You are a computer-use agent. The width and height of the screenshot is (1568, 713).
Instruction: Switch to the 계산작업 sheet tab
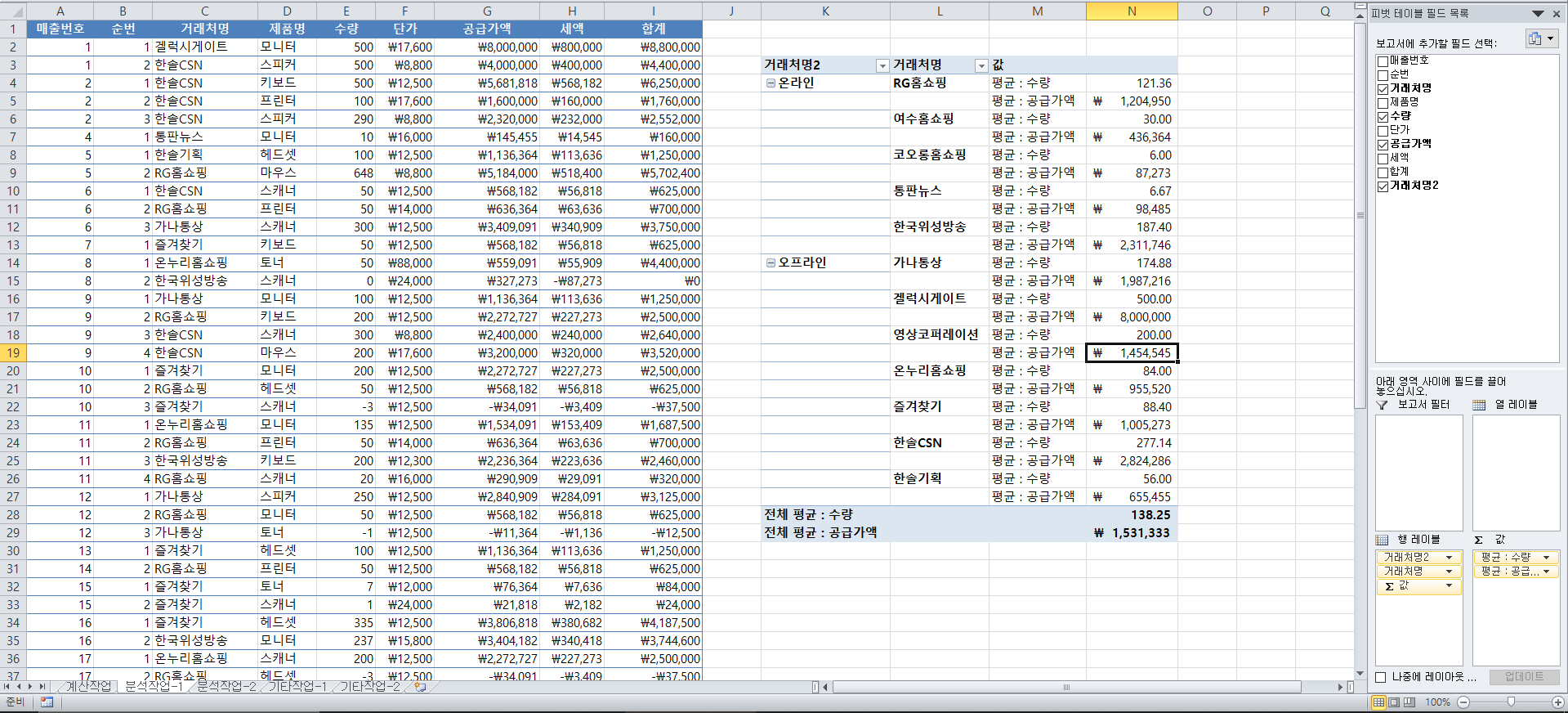pos(88,687)
